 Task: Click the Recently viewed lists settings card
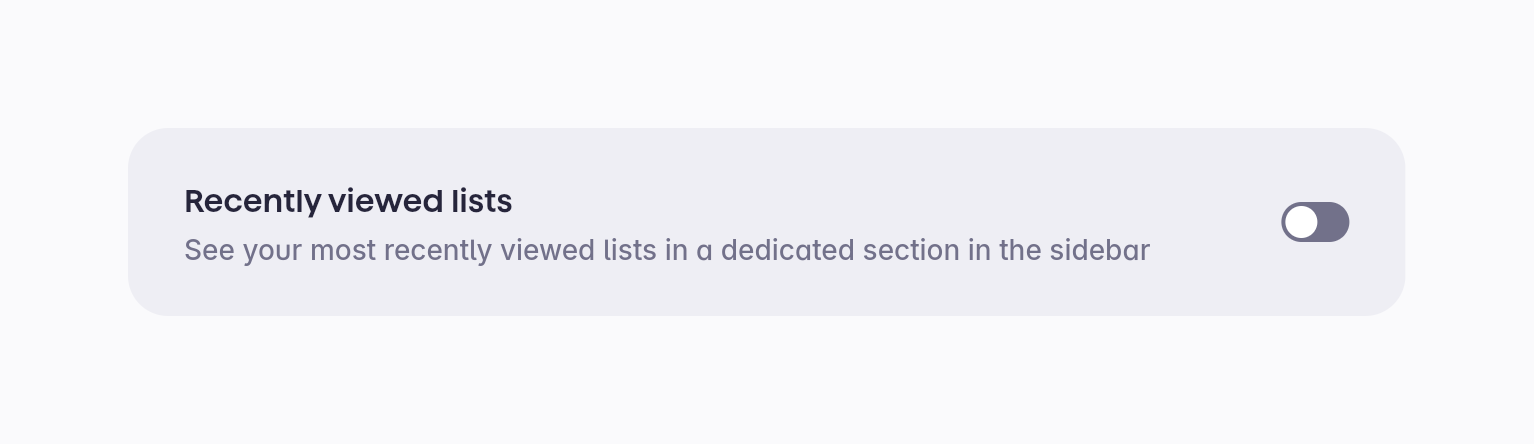(x=766, y=290)
